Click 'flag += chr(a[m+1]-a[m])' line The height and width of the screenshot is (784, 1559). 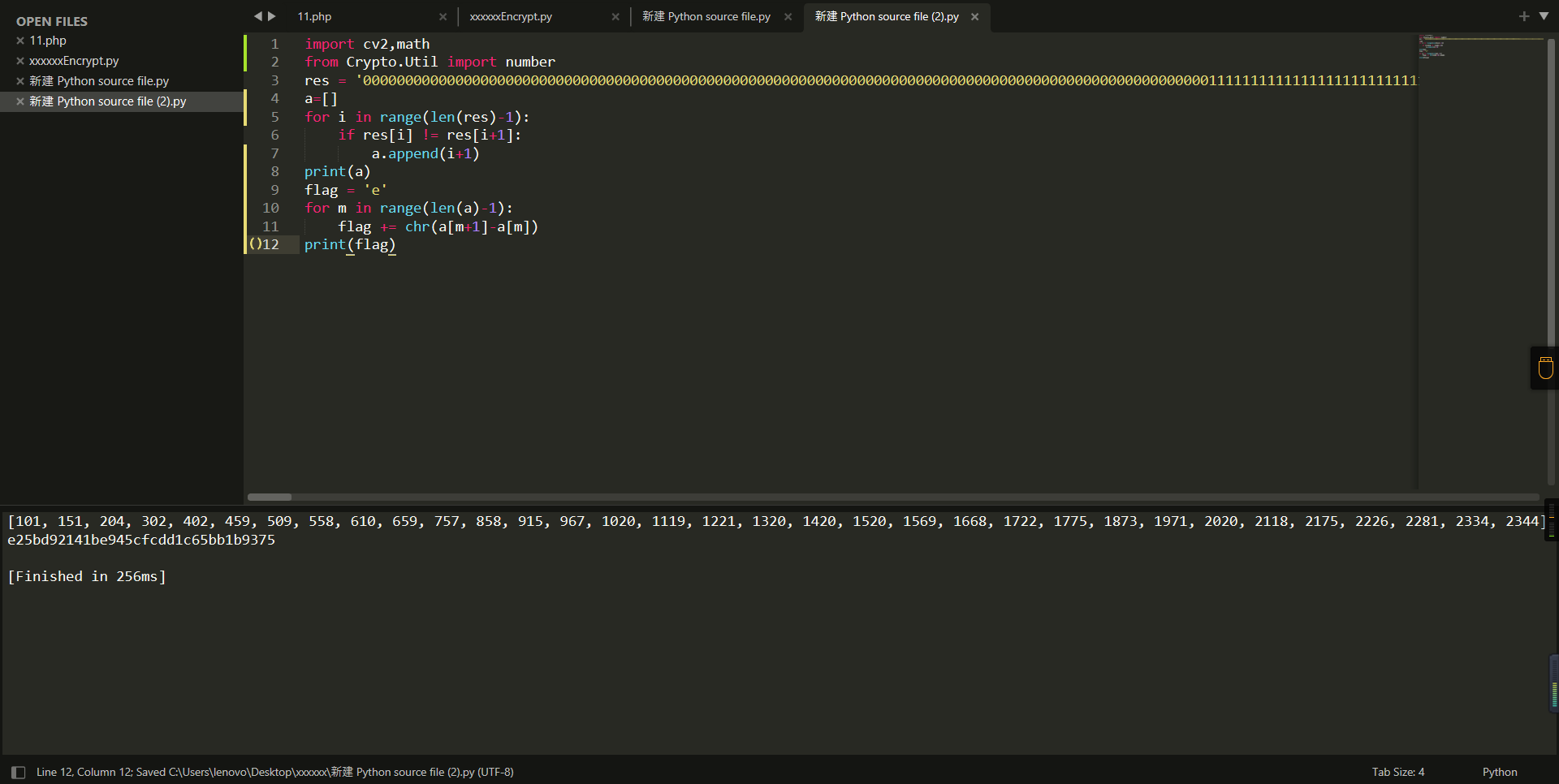pos(438,226)
